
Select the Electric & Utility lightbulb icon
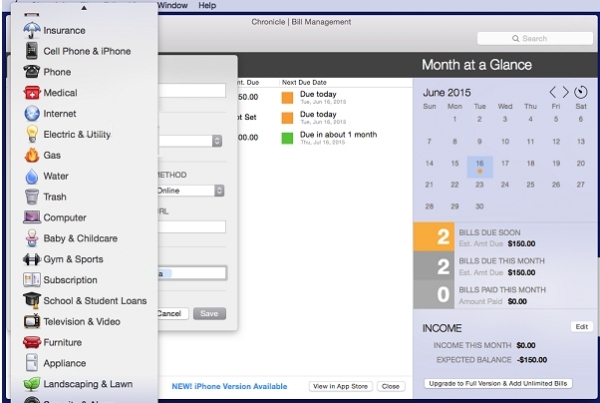(31, 134)
